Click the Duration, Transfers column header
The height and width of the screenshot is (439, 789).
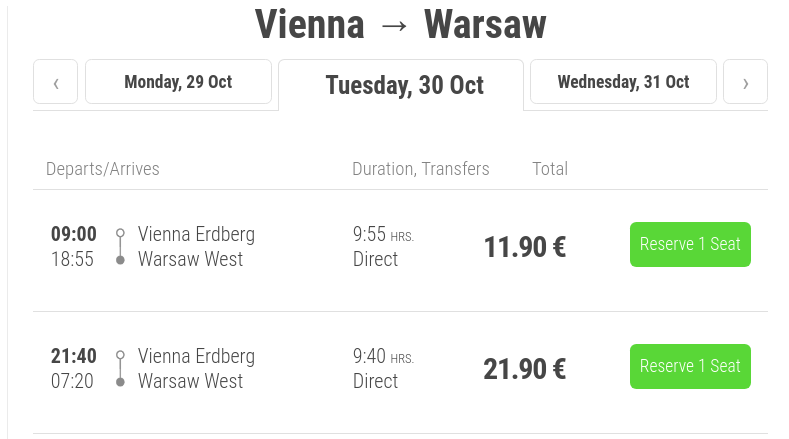click(x=421, y=169)
